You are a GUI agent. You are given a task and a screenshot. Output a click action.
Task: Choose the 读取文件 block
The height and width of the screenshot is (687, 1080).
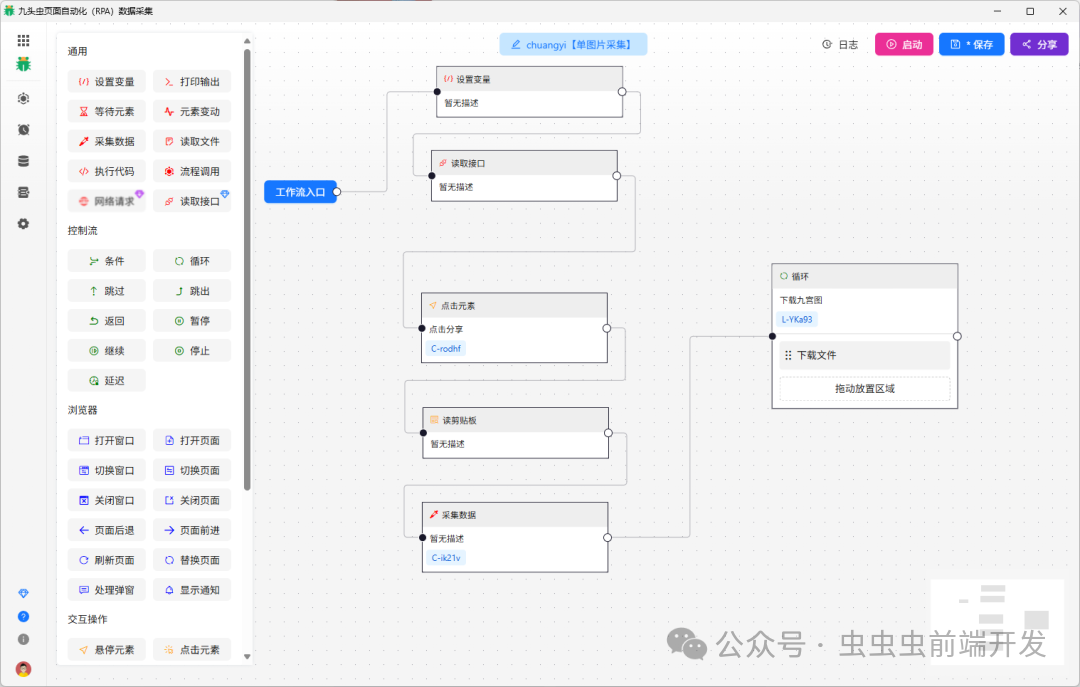[192, 141]
